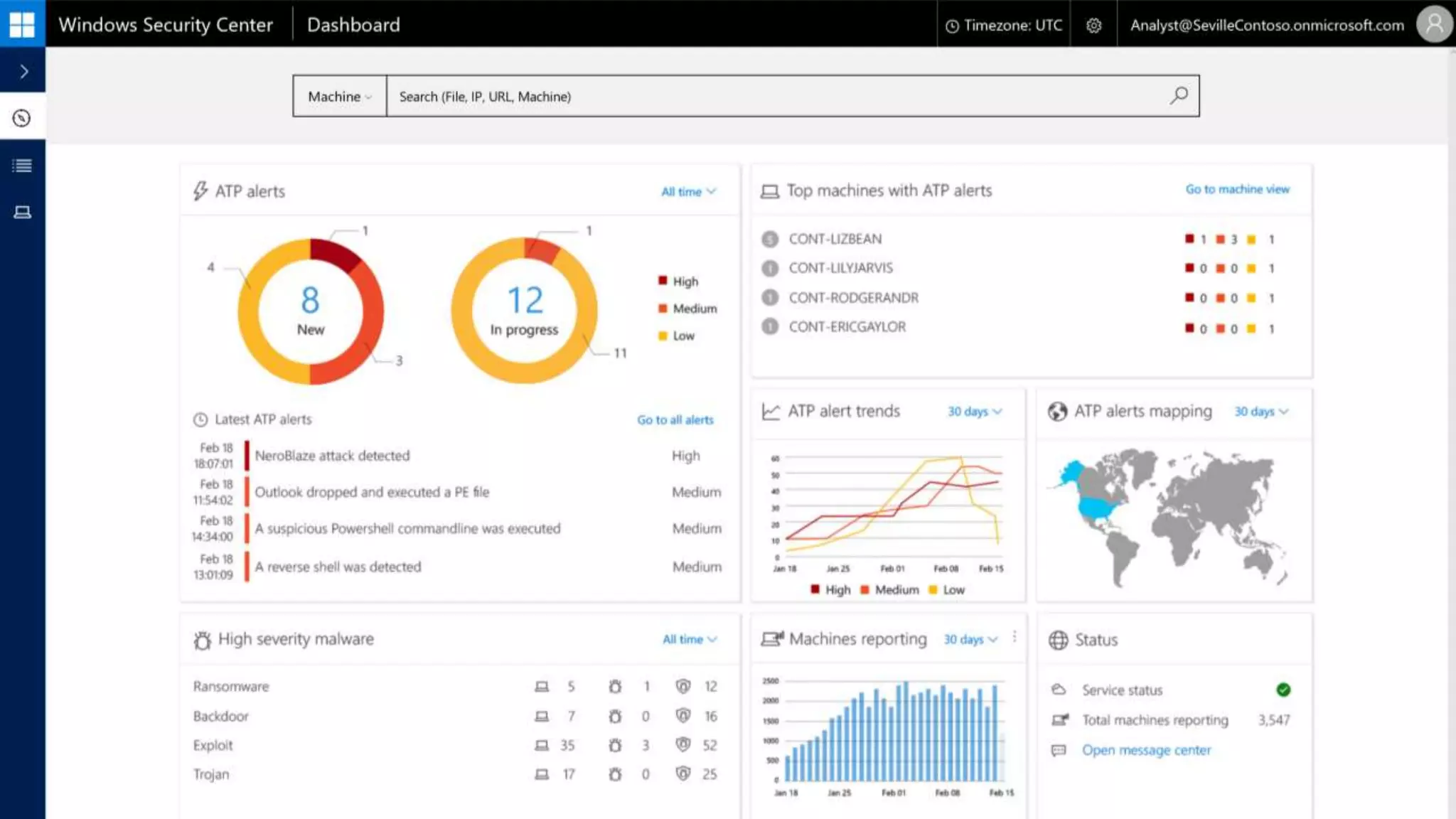1456x819 pixels.
Task: Click the search magnifier icon
Action: (x=1178, y=95)
